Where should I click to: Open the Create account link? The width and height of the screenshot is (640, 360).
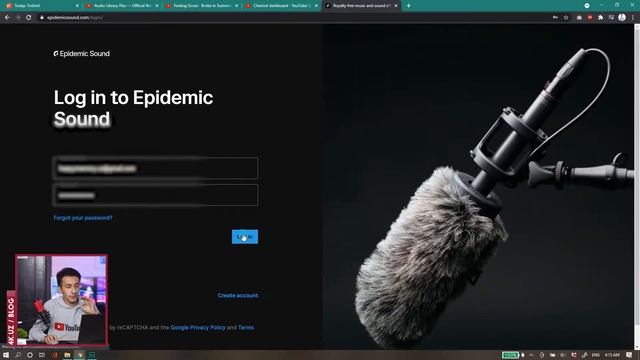point(238,295)
